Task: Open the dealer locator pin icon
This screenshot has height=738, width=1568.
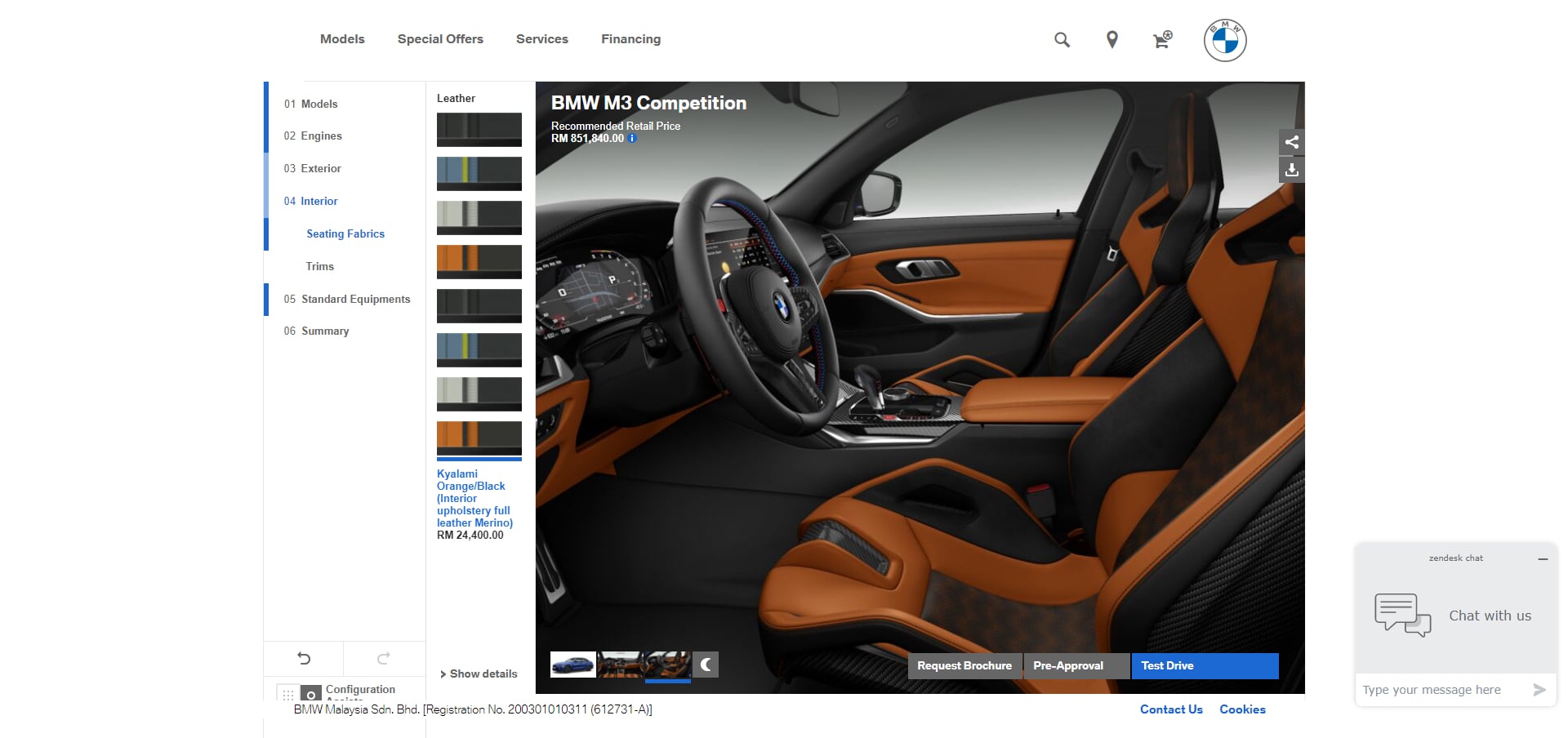Action: point(1111,39)
